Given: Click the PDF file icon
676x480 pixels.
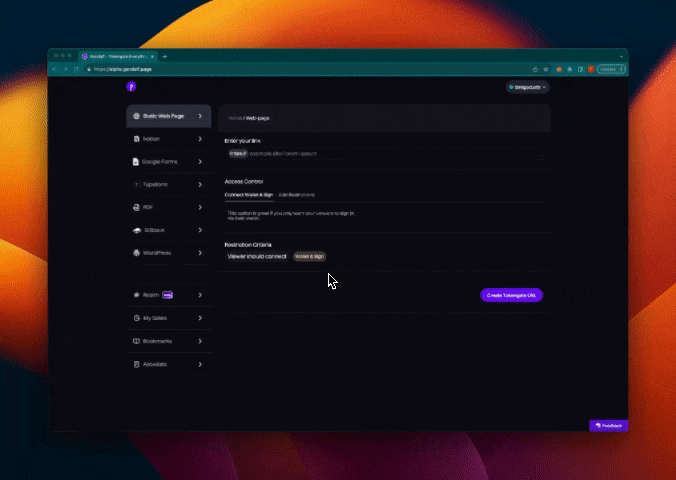Looking at the screenshot, I should point(136,207).
